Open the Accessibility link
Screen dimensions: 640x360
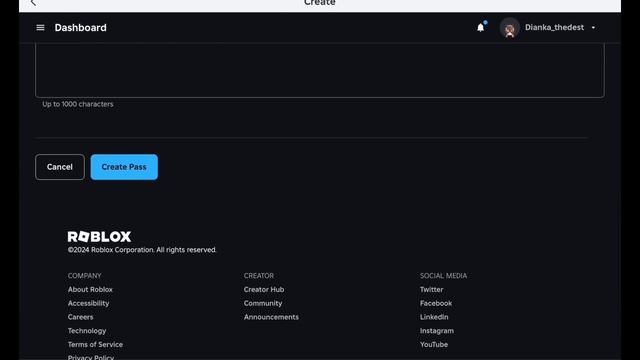89,303
